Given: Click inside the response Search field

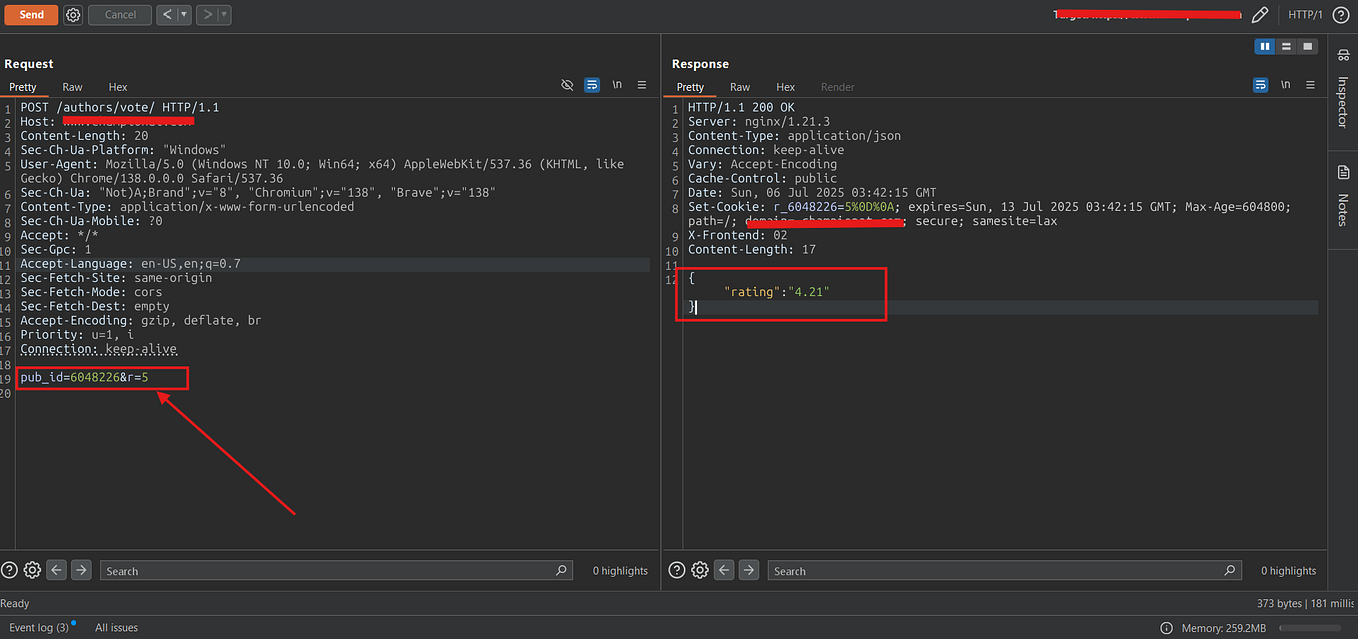Looking at the screenshot, I should (1000, 570).
